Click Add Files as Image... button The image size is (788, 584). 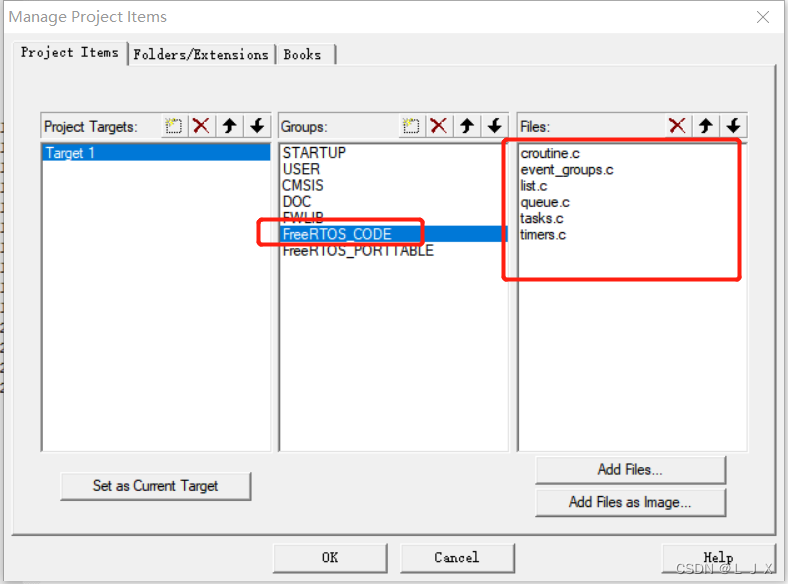(630, 502)
